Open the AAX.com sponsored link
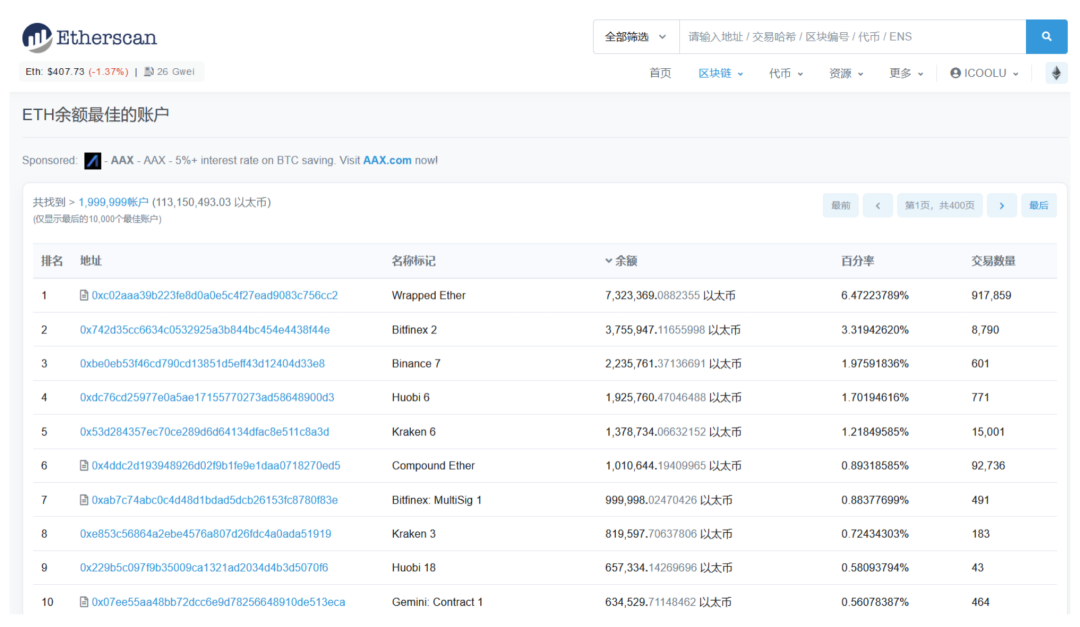This screenshot has height=627, width=1080. (387, 161)
